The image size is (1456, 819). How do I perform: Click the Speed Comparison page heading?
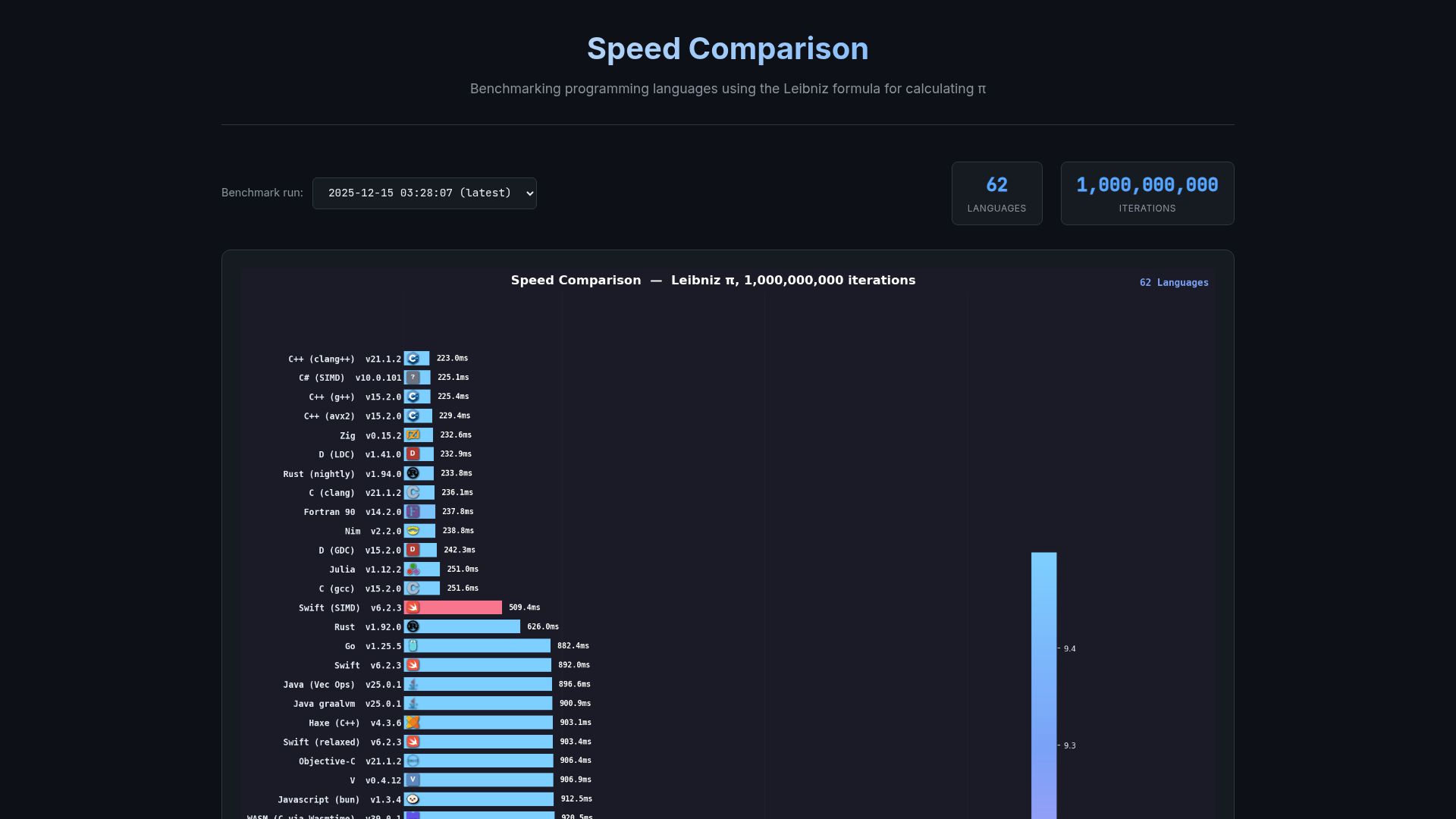[728, 49]
